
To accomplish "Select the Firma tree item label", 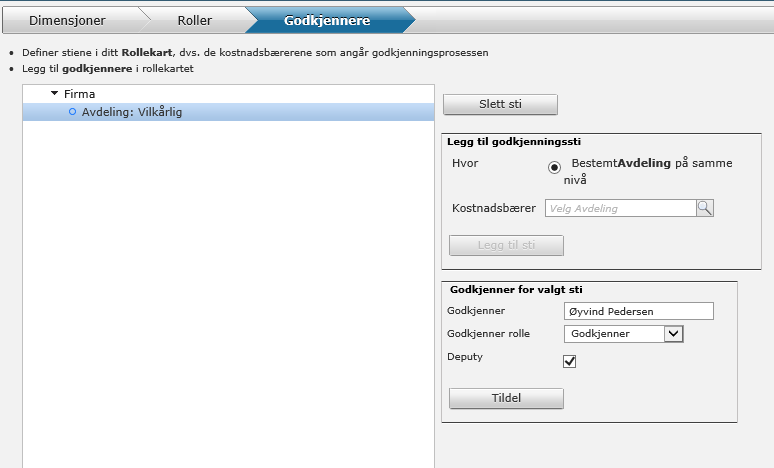I will click(x=79, y=94).
